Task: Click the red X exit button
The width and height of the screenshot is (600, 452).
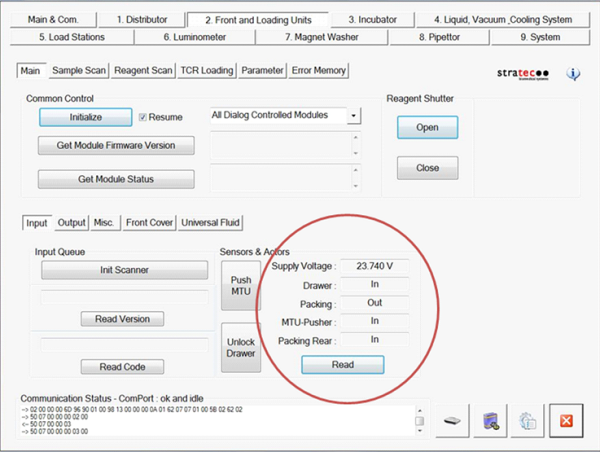Action: pos(564,421)
